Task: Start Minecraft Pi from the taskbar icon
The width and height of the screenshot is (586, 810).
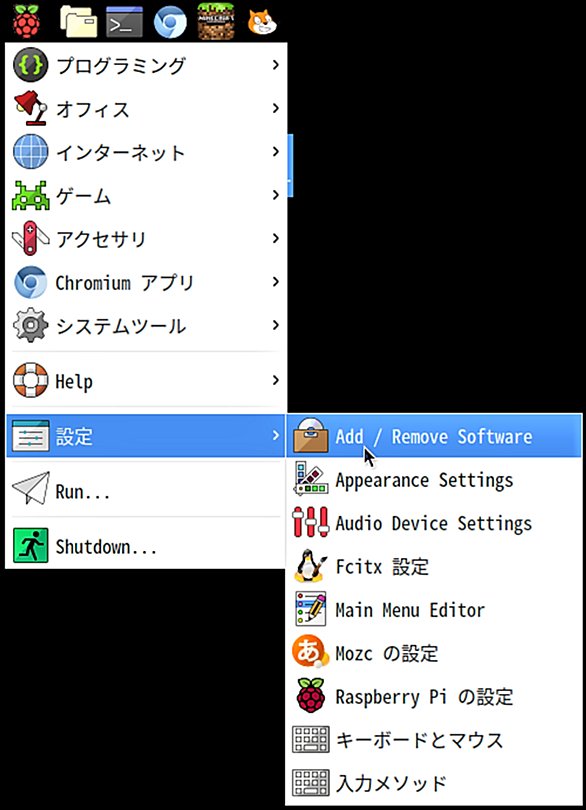Action: 216,22
